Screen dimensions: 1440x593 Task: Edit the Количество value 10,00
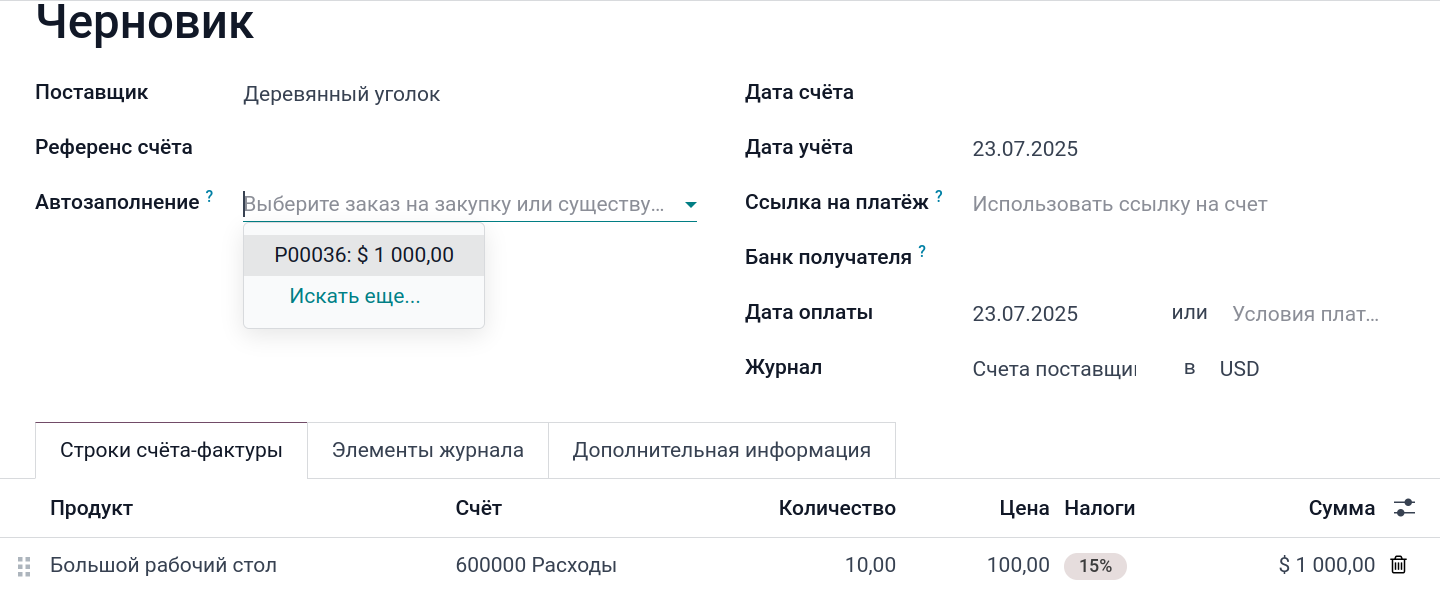click(869, 566)
